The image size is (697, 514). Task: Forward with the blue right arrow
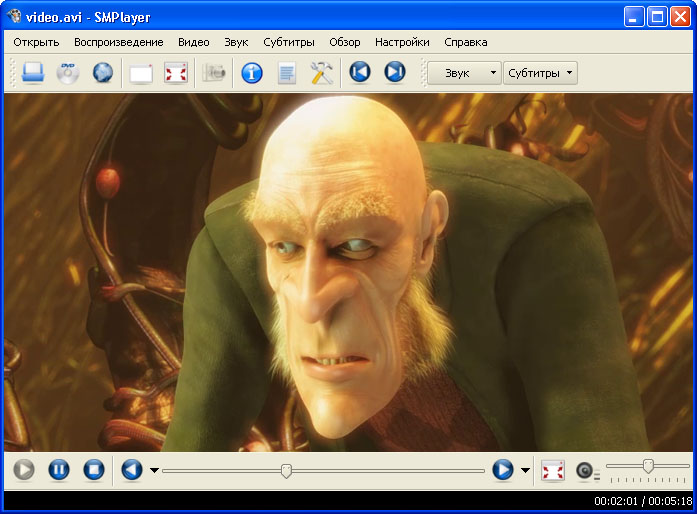(x=503, y=470)
